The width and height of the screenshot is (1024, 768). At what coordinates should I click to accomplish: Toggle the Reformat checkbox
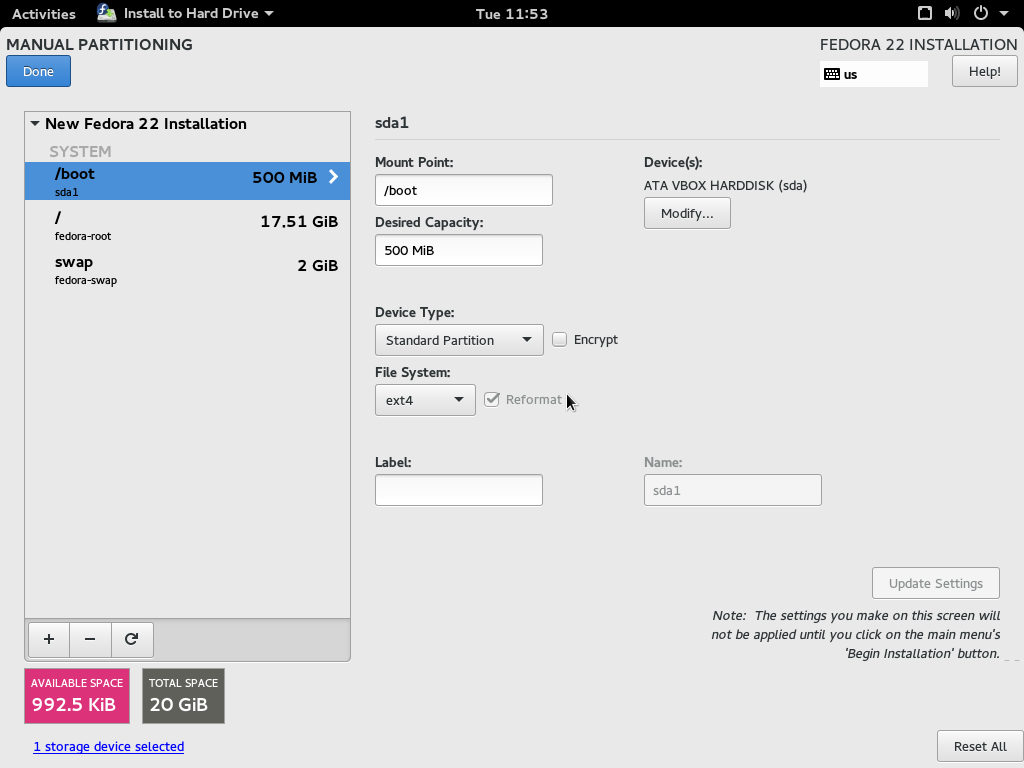coord(492,400)
